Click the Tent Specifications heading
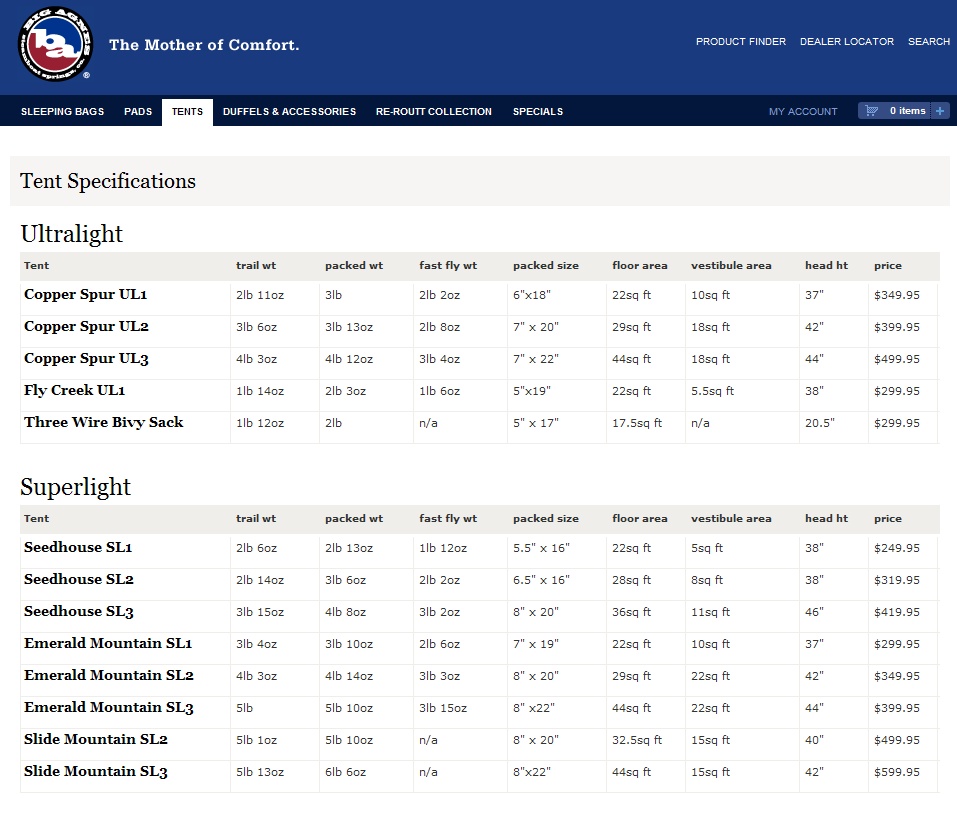The height and width of the screenshot is (817, 957). [108, 181]
